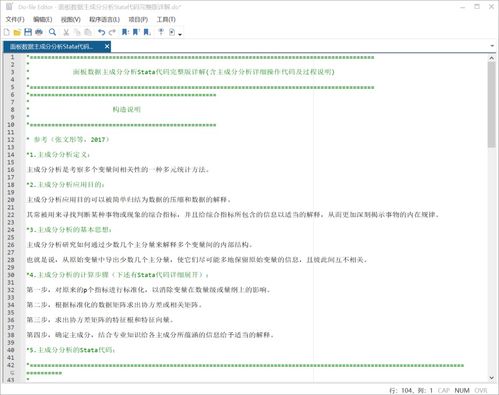Open the 程序语言(L) menu

pyautogui.click(x=104, y=20)
